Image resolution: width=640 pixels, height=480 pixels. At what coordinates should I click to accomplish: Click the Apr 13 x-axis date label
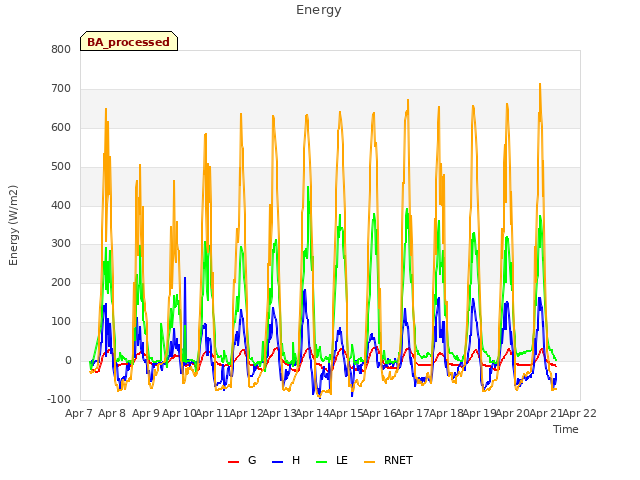(279, 413)
